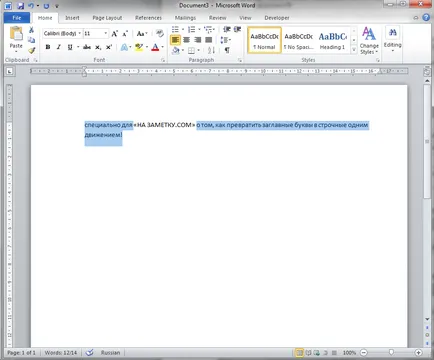Sort the selection alphabetically
Image resolution: width=434 pixels, height=360 pixels.
tap(211, 50)
